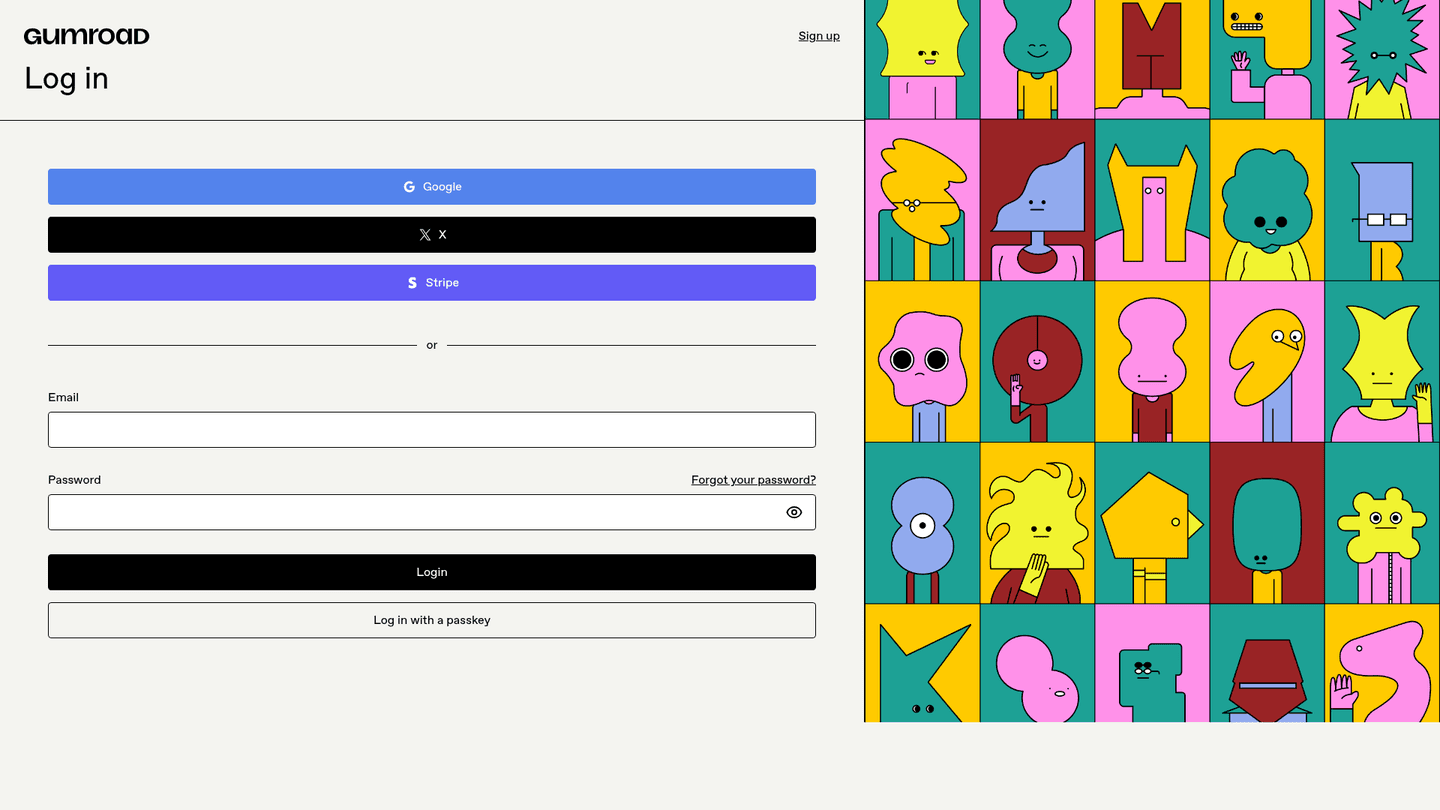Click the Gumroad logo
Screen dimensions: 1440x810
[x=87, y=36]
